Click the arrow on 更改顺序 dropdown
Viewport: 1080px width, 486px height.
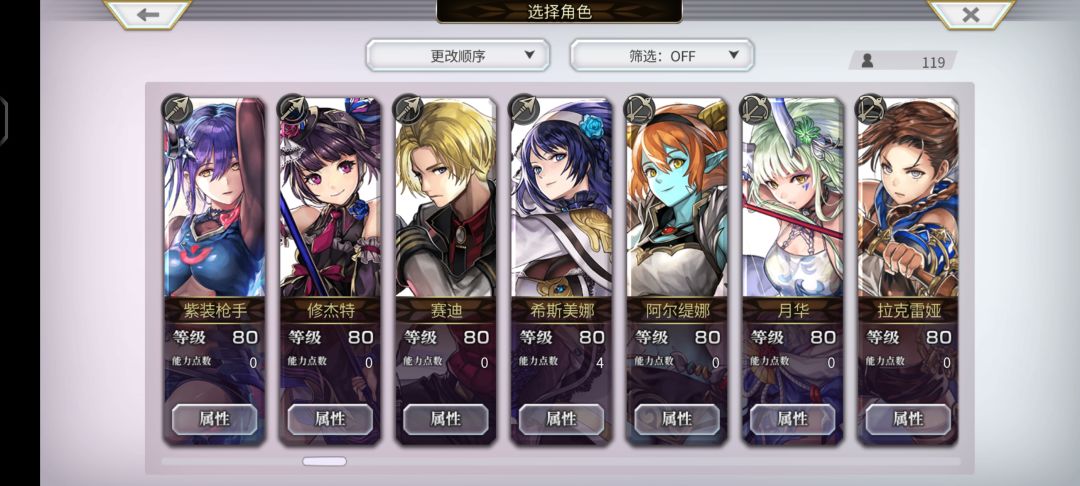(529, 55)
